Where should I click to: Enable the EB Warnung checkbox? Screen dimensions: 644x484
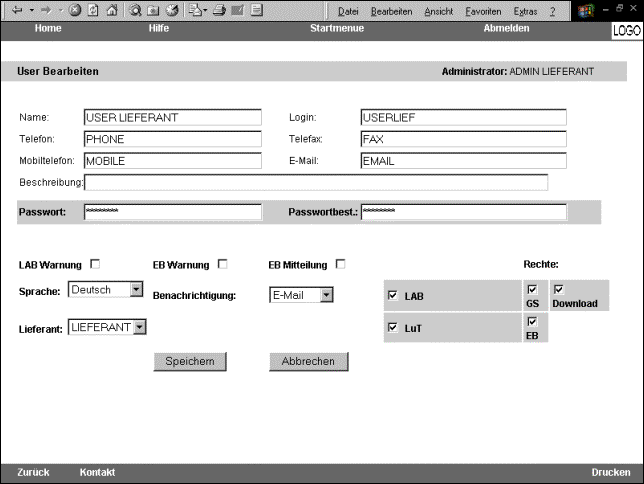point(223,264)
